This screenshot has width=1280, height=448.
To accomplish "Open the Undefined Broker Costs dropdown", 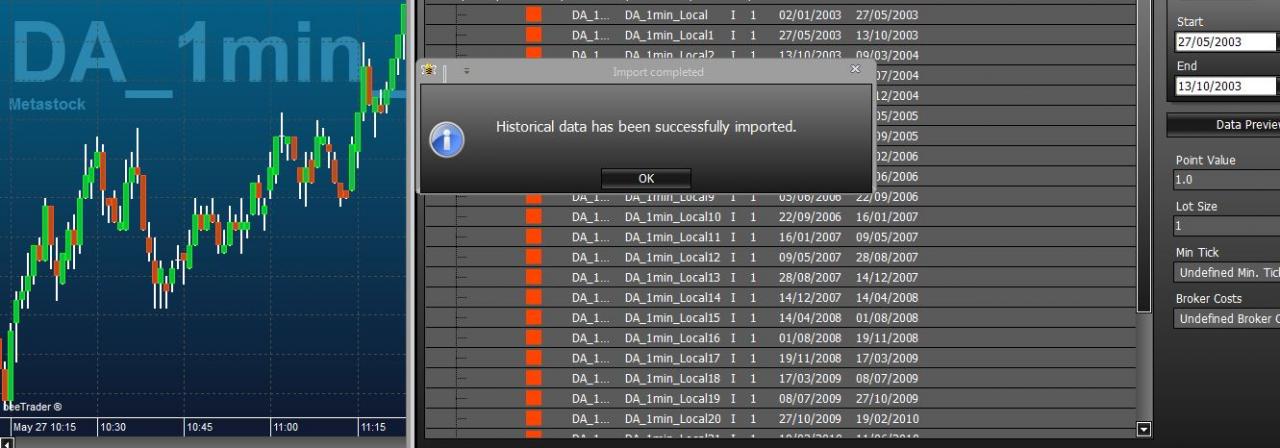I will pos(1228,318).
